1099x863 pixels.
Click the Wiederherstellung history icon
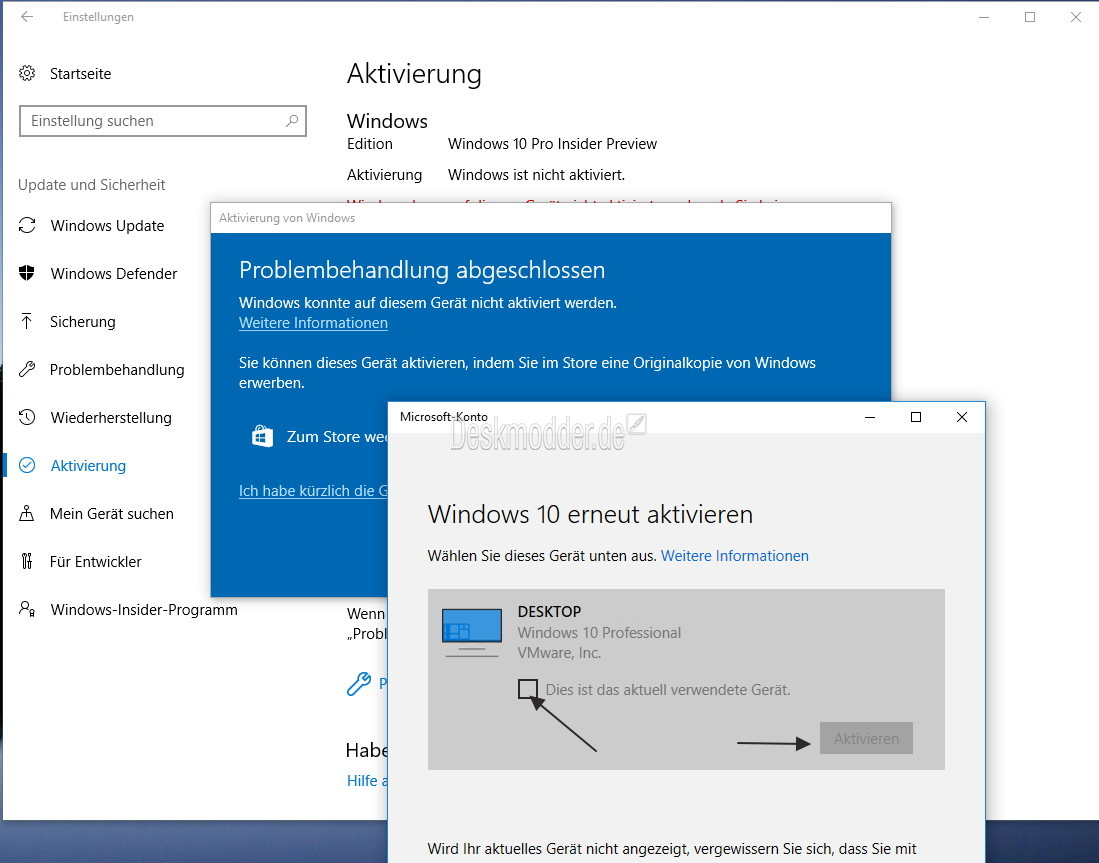point(27,418)
